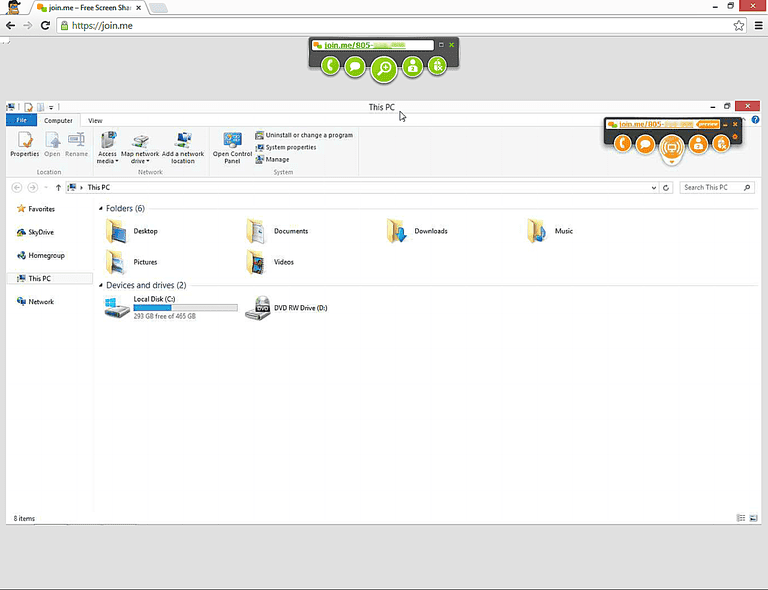
Task: Open the Desktop folder icon
Action: point(117,231)
